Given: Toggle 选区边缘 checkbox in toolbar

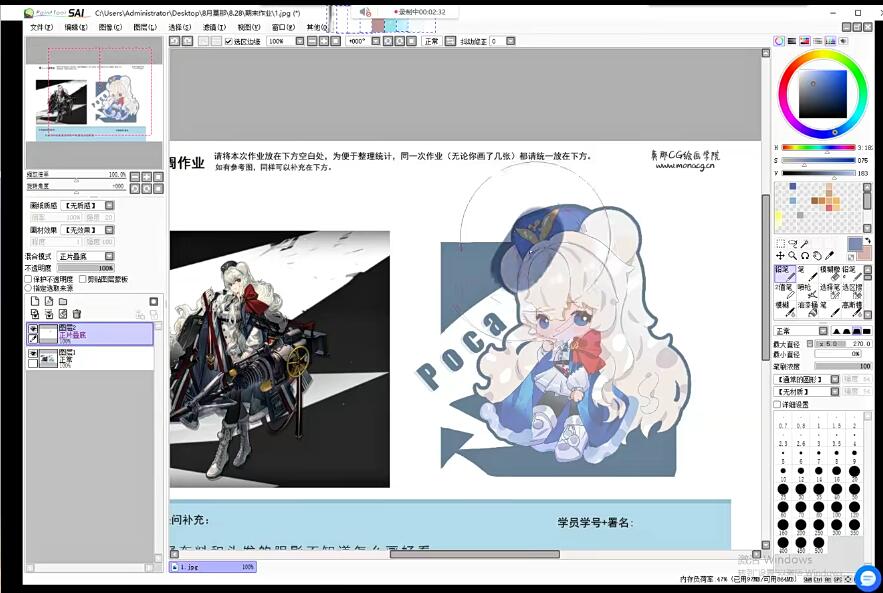Looking at the screenshot, I should [x=229, y=41].
